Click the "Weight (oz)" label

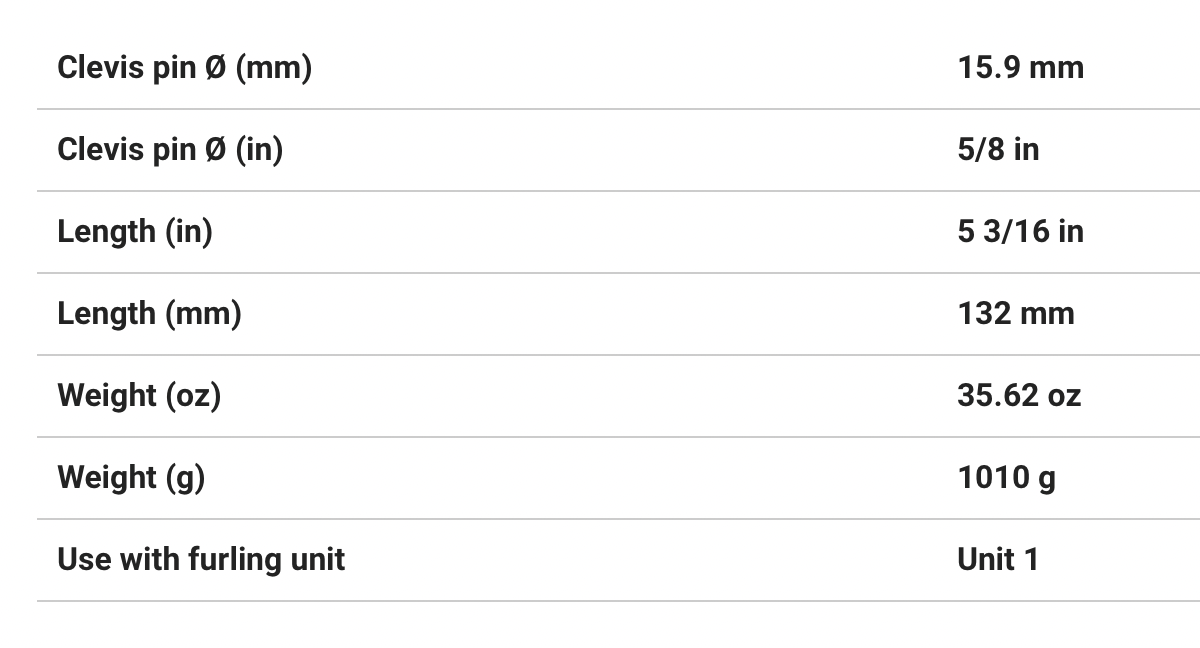coord(139,396)
